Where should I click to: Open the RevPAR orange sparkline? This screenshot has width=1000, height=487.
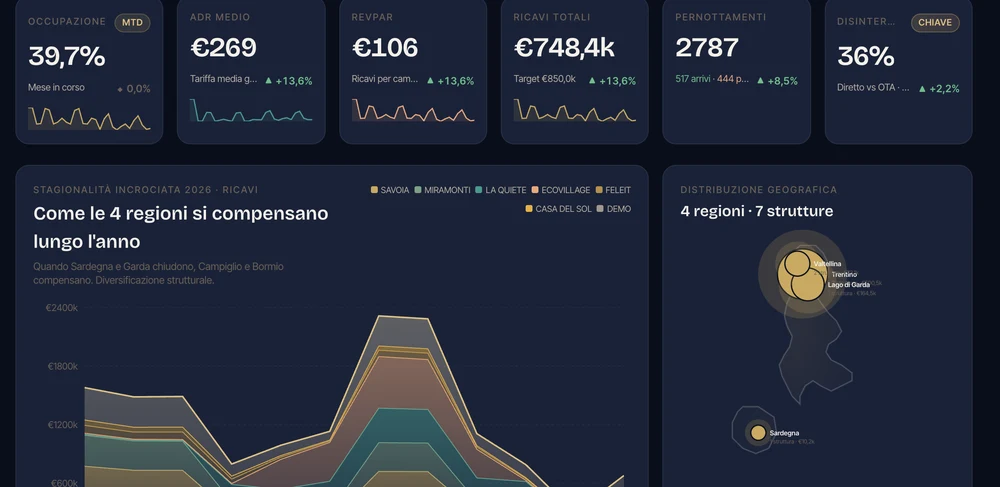point(413,110)
